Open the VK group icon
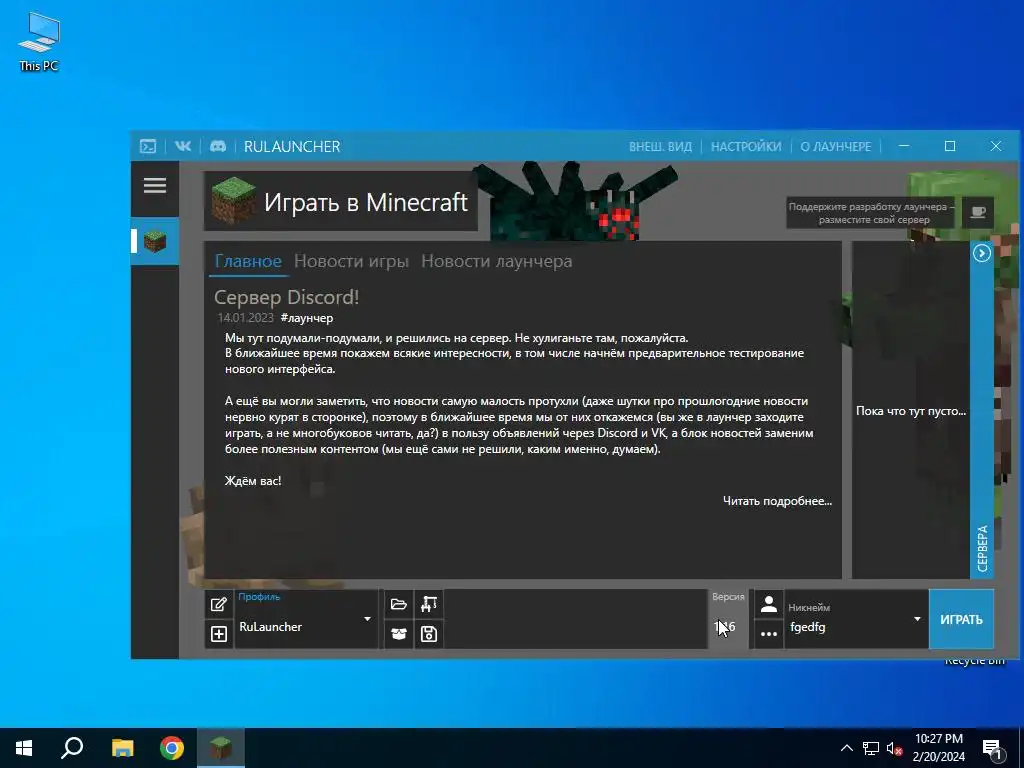 [183, 146]
